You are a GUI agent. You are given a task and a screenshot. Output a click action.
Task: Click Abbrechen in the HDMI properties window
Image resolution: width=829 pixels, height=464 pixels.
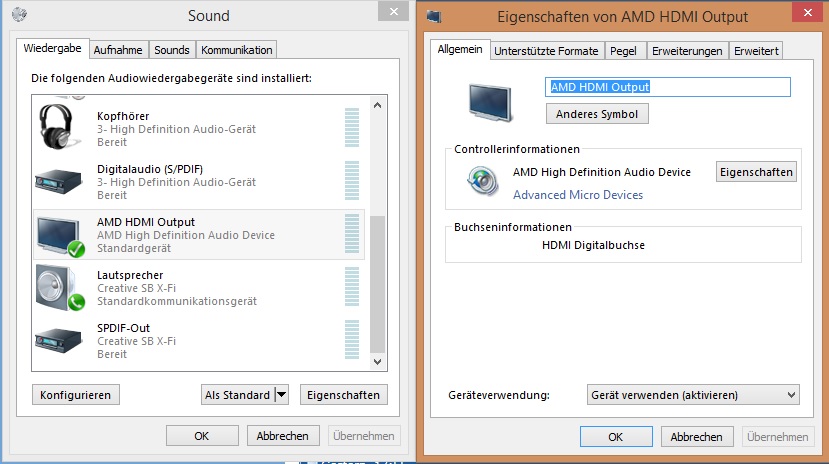coord(697,437)
